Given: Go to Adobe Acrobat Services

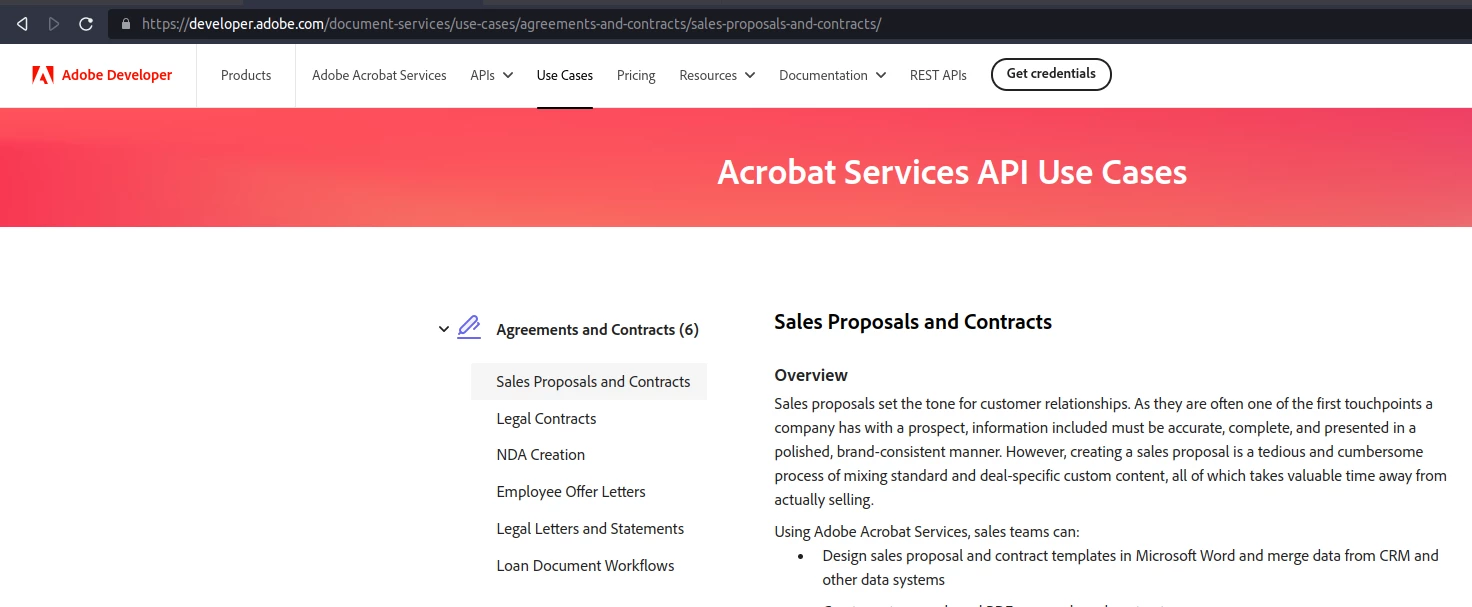Looking at the screenshot, I should (x=379, y=75).
